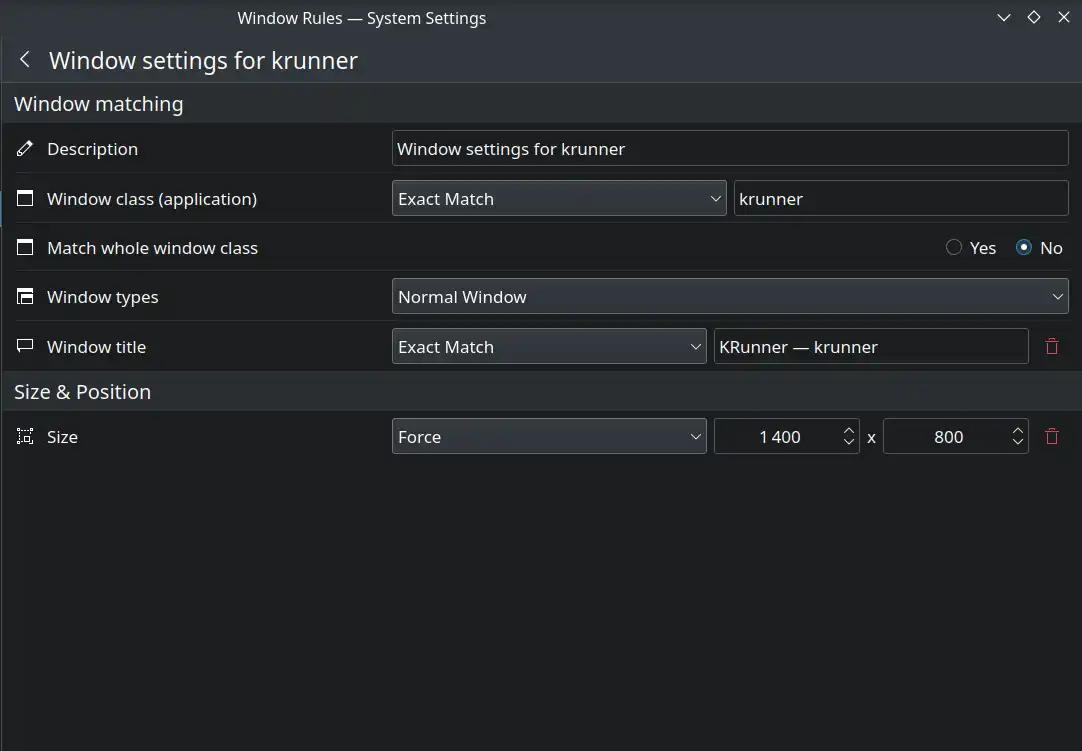
Task: Click the pencil icon beside Description
Action: coord(25,148)
